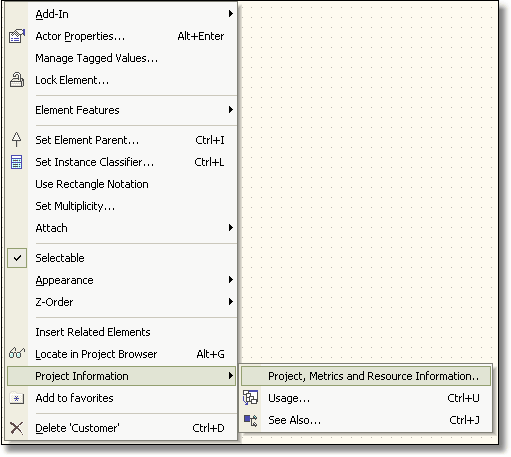Click the Add to favorites star icon

17,398
